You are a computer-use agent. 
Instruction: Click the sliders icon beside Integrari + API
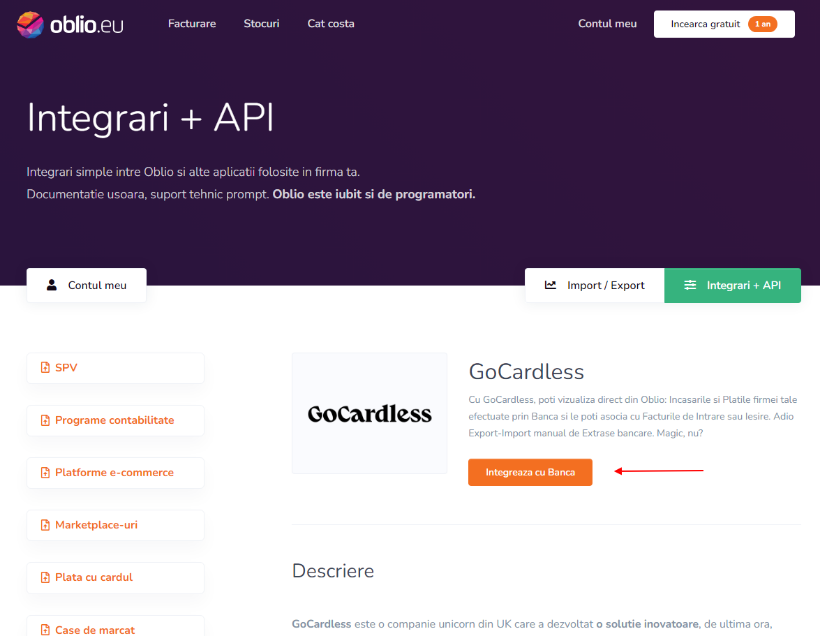[x=690, y=285]
